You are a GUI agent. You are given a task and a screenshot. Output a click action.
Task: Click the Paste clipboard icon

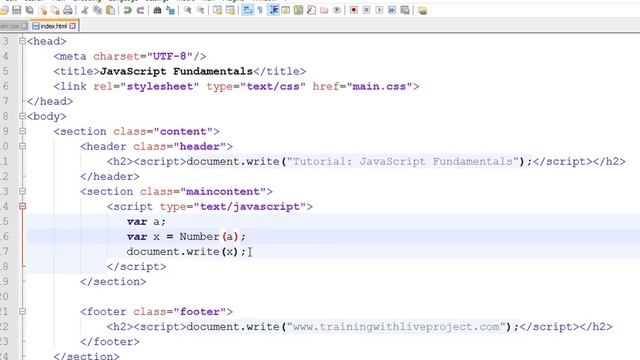(x=111, y=10)
